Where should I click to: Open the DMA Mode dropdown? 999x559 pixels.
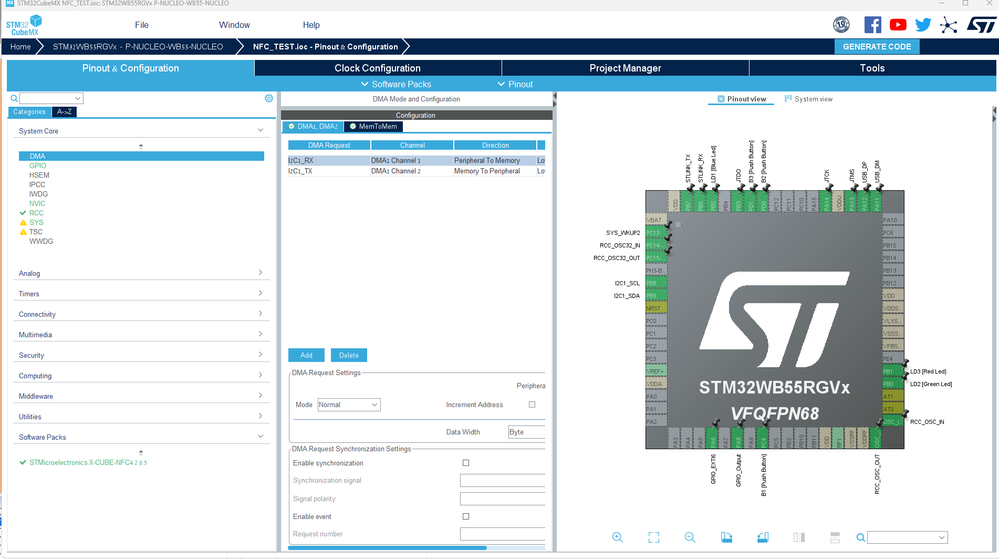click(x=349, y=405)
